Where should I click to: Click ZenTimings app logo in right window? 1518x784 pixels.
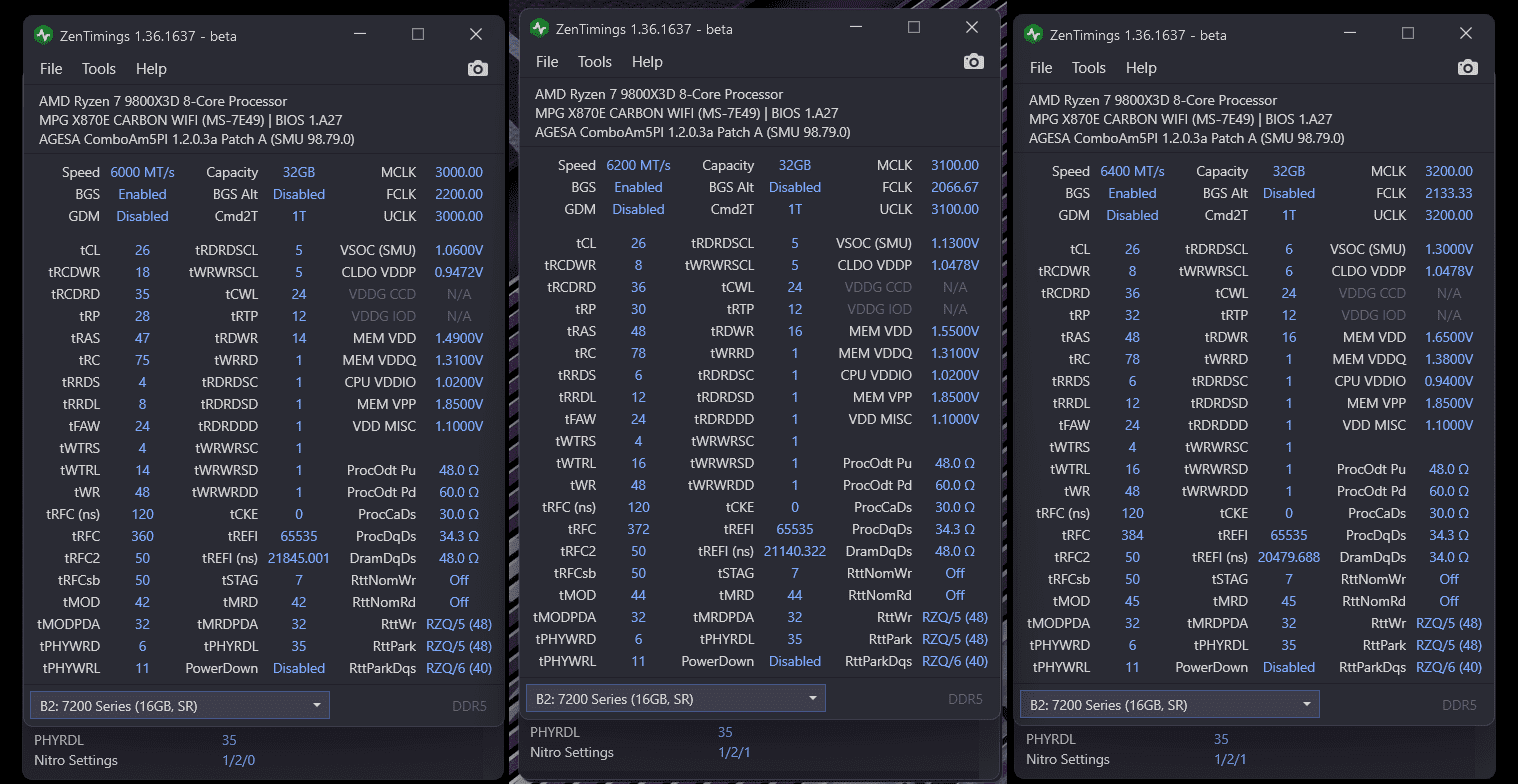click(x=1033, y=34)
